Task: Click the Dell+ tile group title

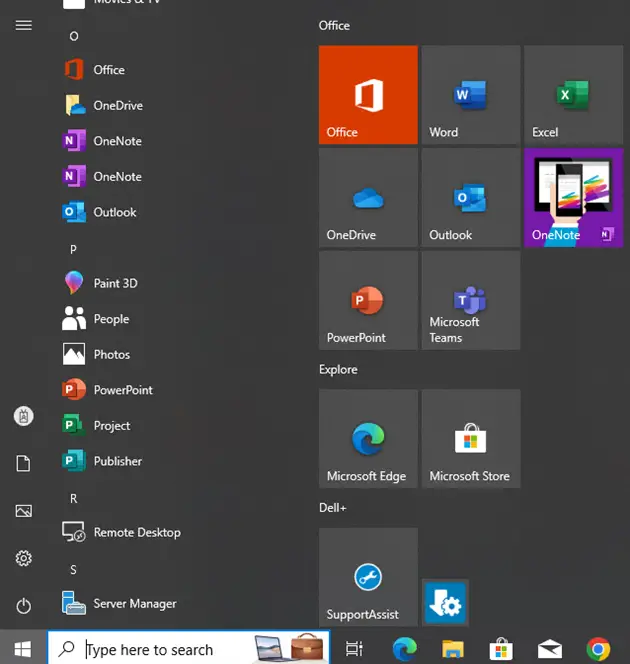Action: (x=332, y=507)
